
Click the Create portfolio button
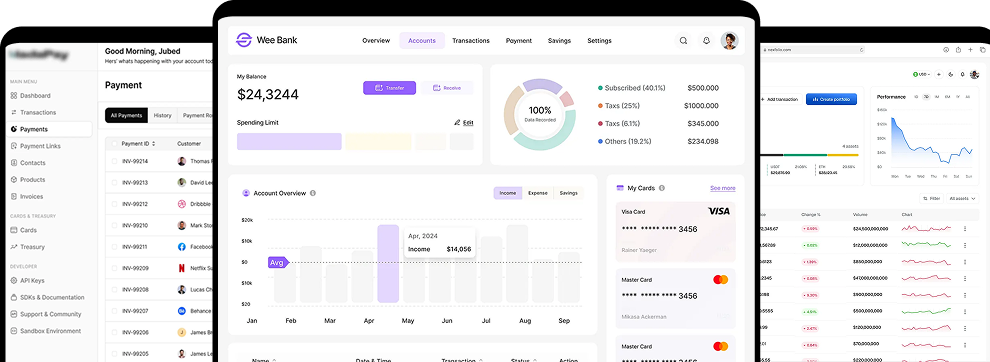tap(831, 99)
